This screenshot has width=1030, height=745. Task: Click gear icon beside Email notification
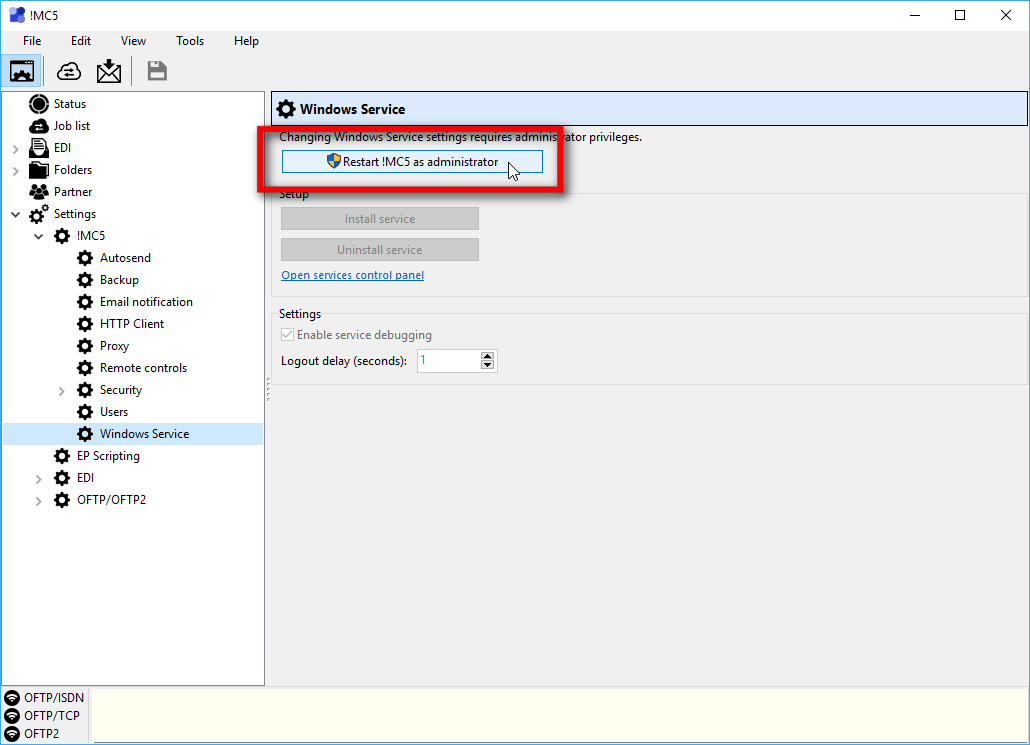point(85,302)
